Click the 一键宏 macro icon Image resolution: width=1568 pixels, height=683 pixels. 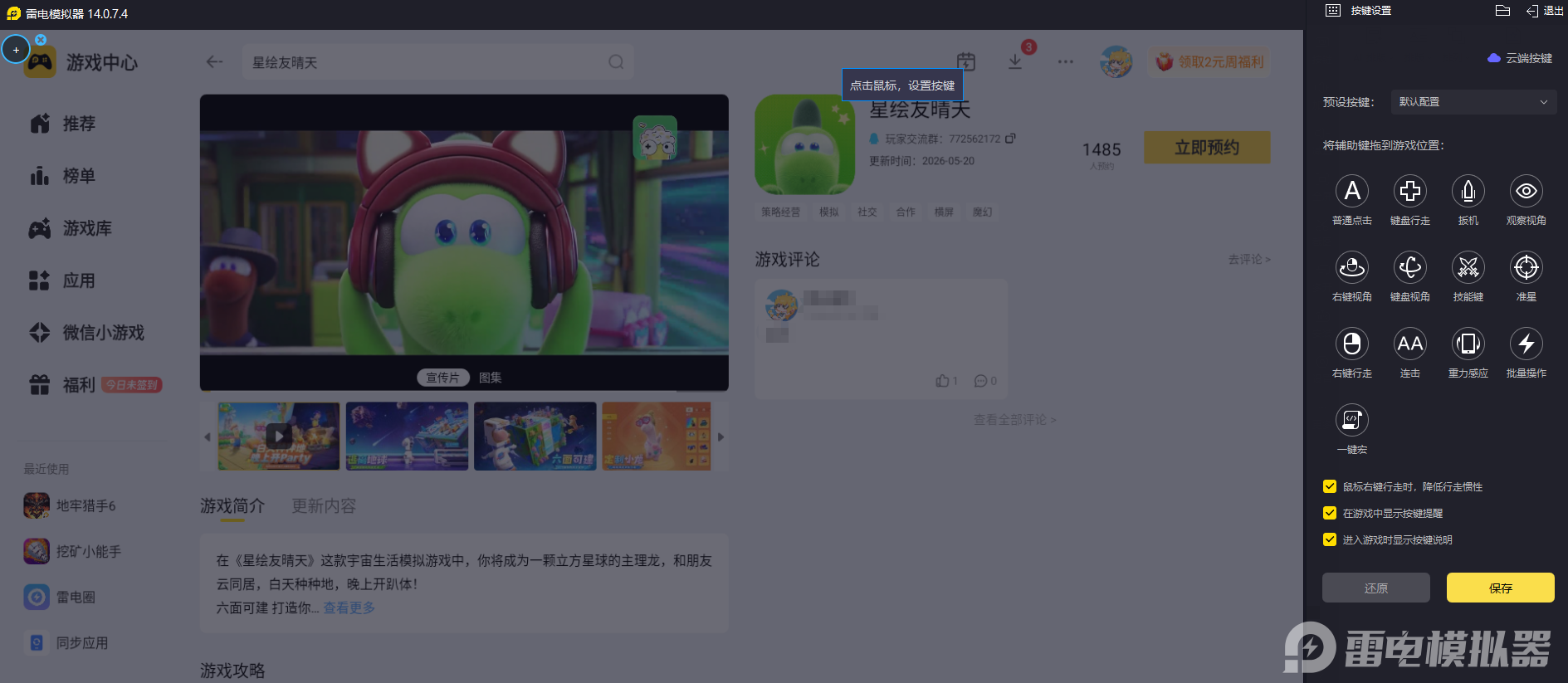coord(1352,420)
